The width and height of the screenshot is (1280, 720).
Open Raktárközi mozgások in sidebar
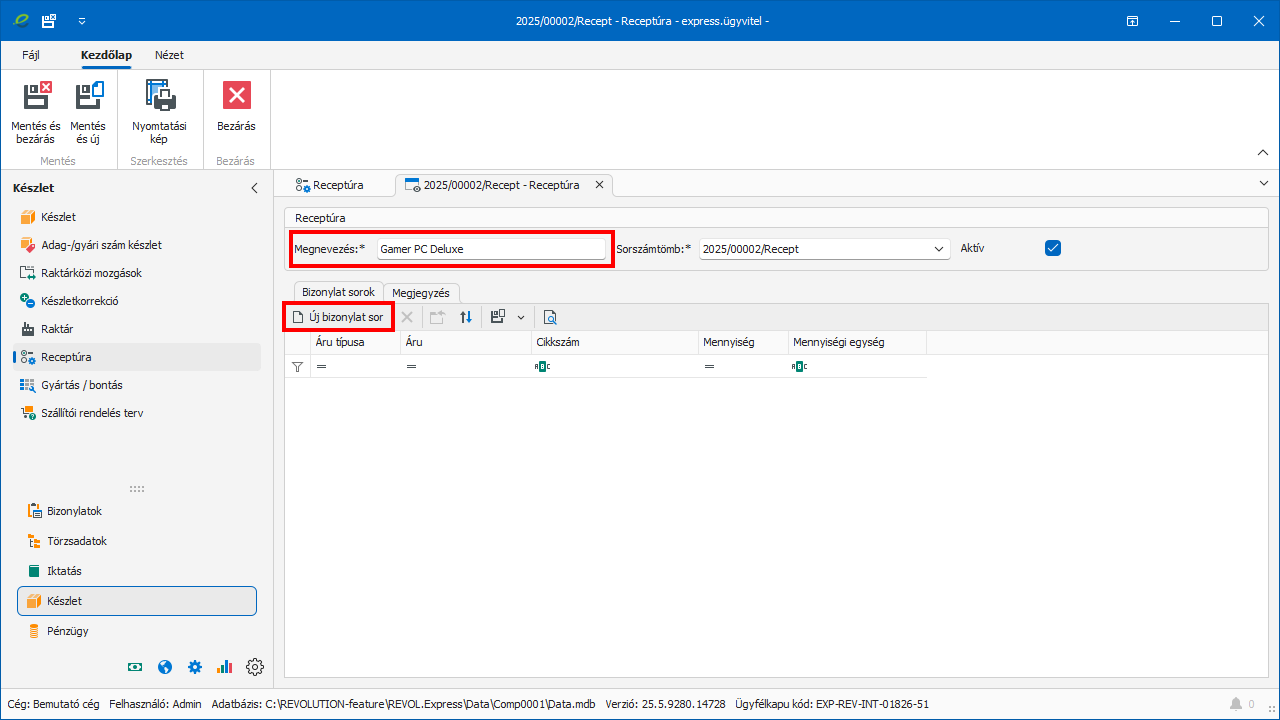pyautogui.click(x=137, y=273)
